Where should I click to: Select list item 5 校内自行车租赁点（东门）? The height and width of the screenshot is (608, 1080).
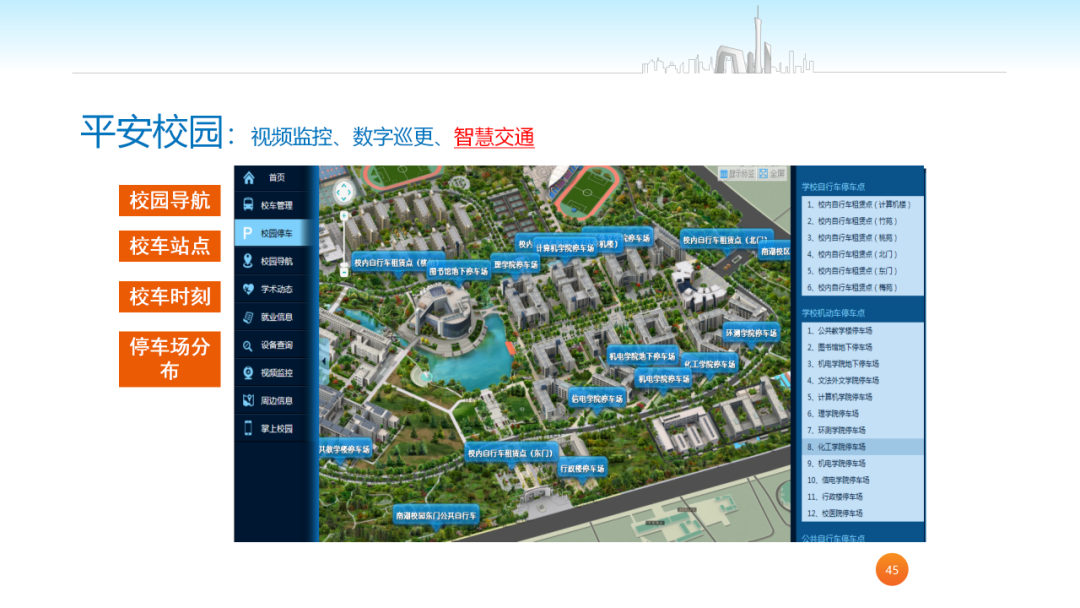(x=862, y=271)
